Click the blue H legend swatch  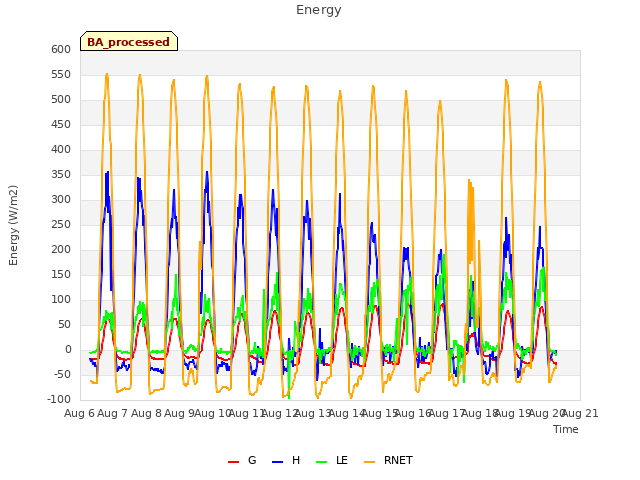click(x=278, y=461)
